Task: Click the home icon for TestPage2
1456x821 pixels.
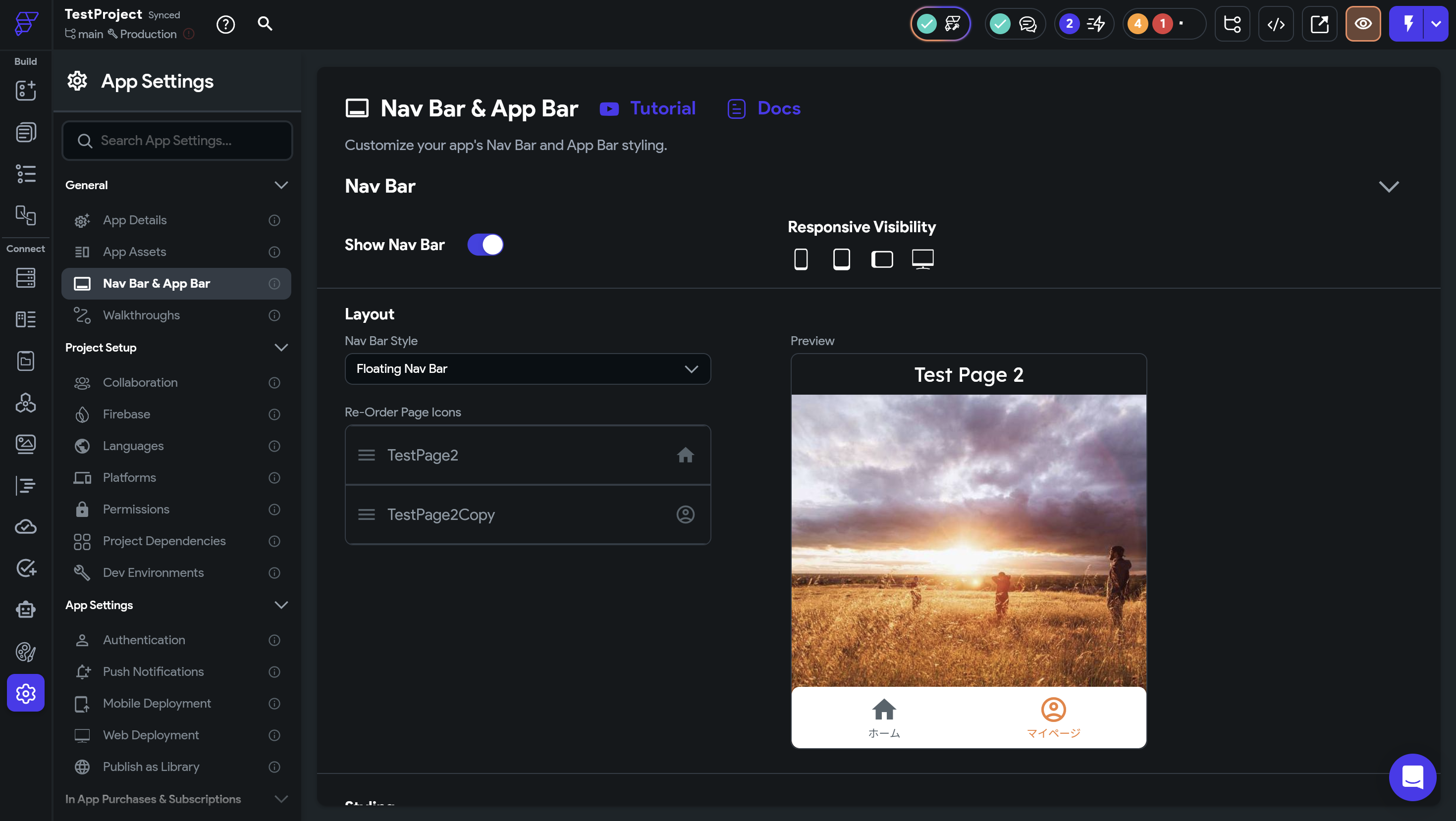Action: pos(685,456)
